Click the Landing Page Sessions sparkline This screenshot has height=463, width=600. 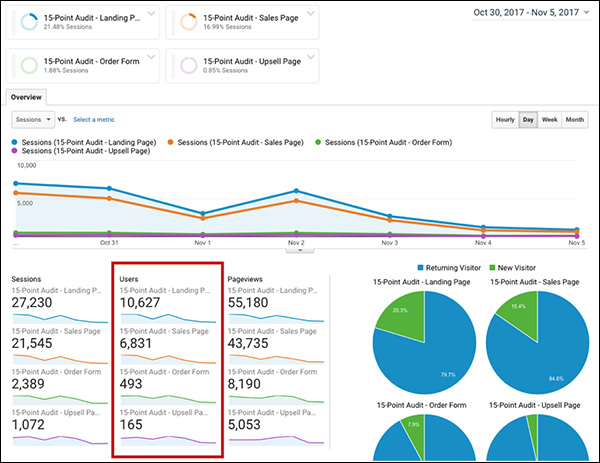(60, 318)
